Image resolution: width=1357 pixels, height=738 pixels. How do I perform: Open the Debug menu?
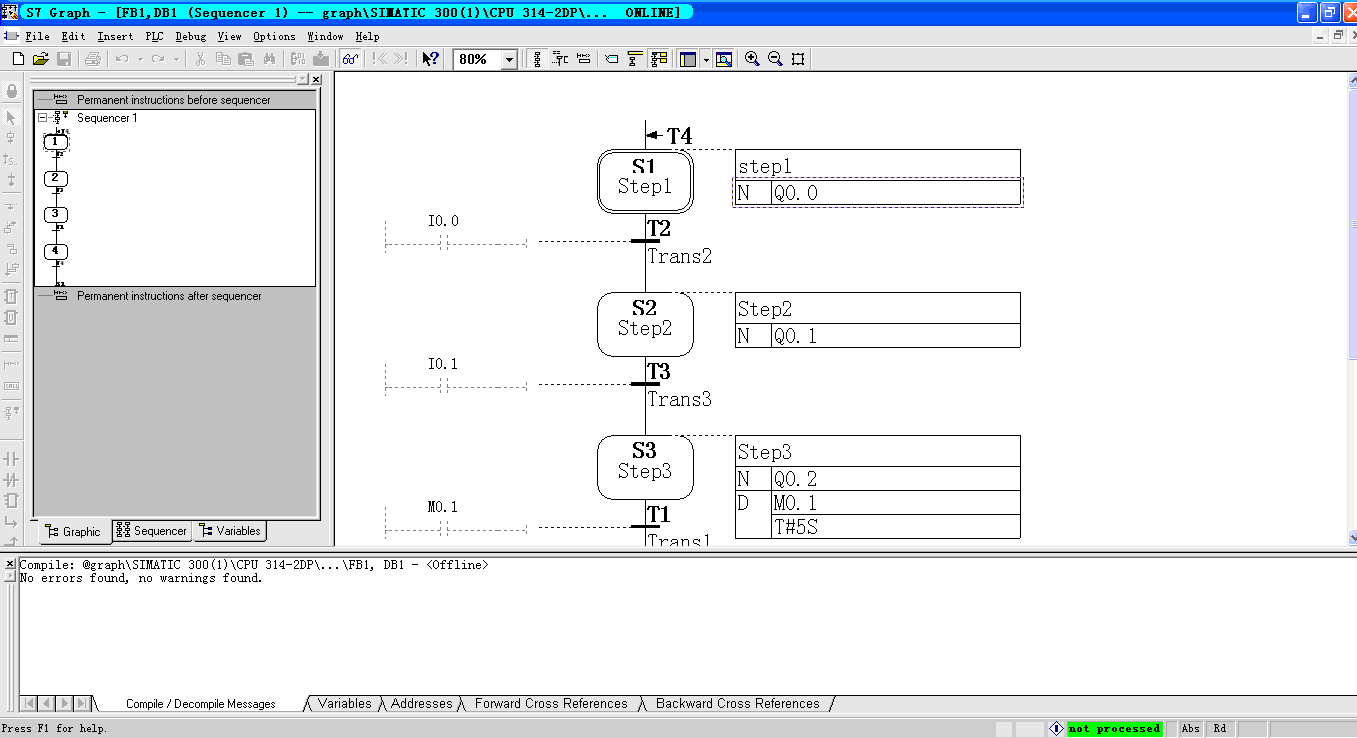point(190,36)
